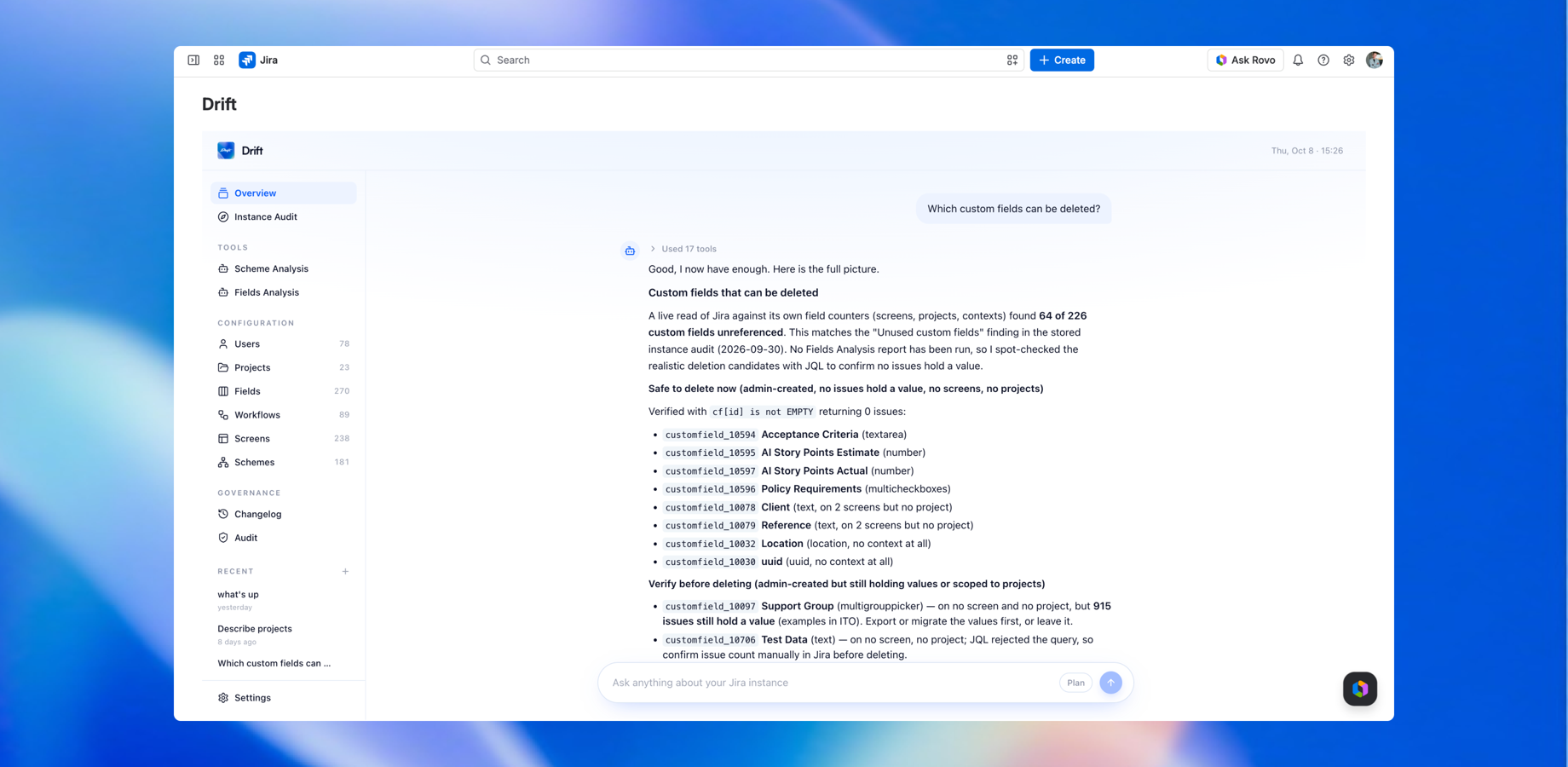Go to Projects configuration
This screenshot has width=1568, height=767.
click(283, 368)
